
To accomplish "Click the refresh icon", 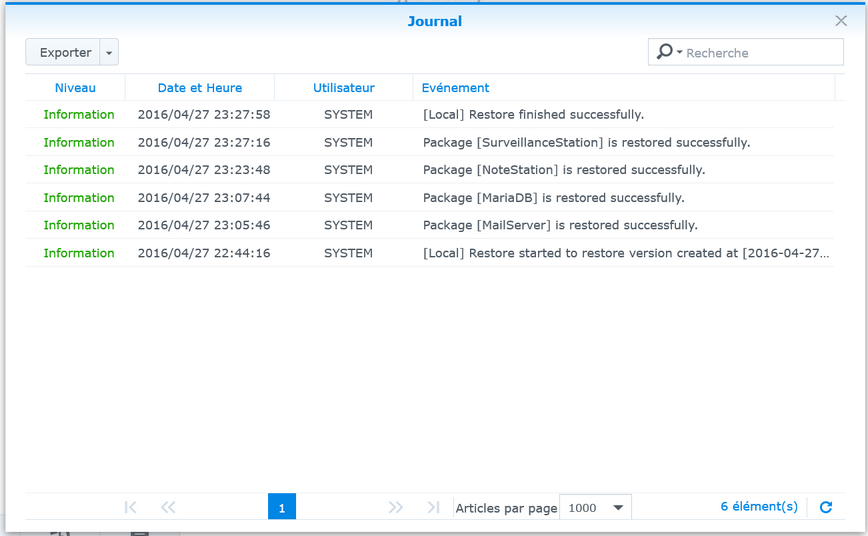I will coord(826,507).
